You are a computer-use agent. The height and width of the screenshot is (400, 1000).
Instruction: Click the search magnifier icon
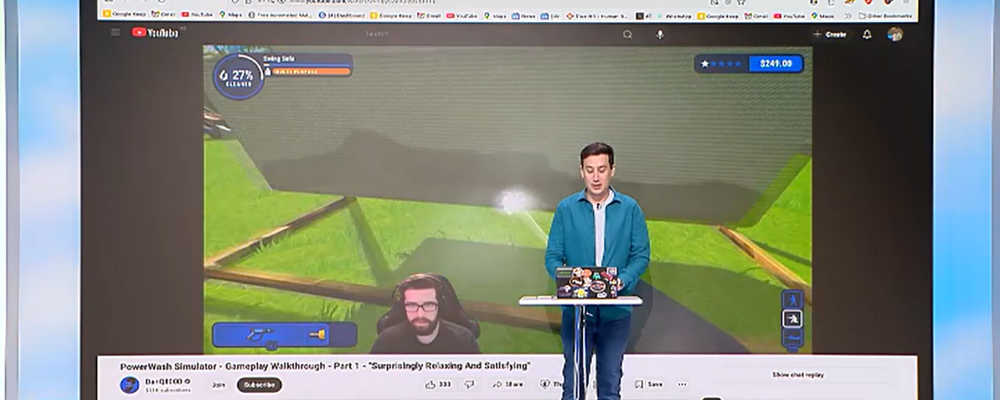coord(628,34)
